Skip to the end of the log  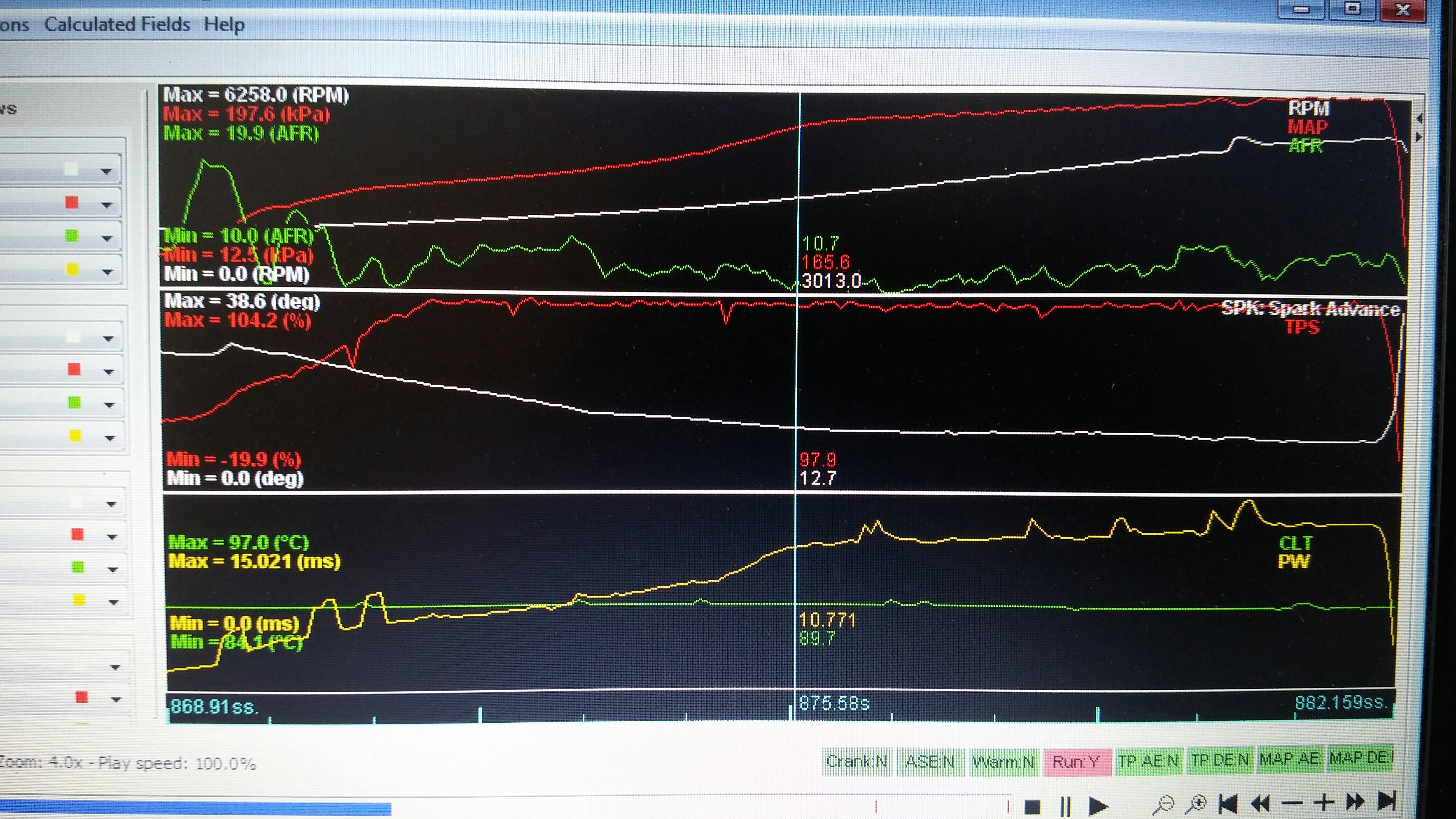click(x=1386, y=801)
